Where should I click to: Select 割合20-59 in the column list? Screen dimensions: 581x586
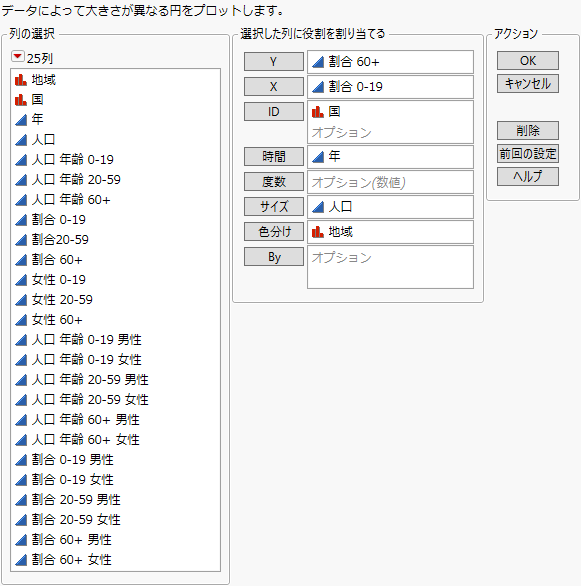(x=115, y=240)
